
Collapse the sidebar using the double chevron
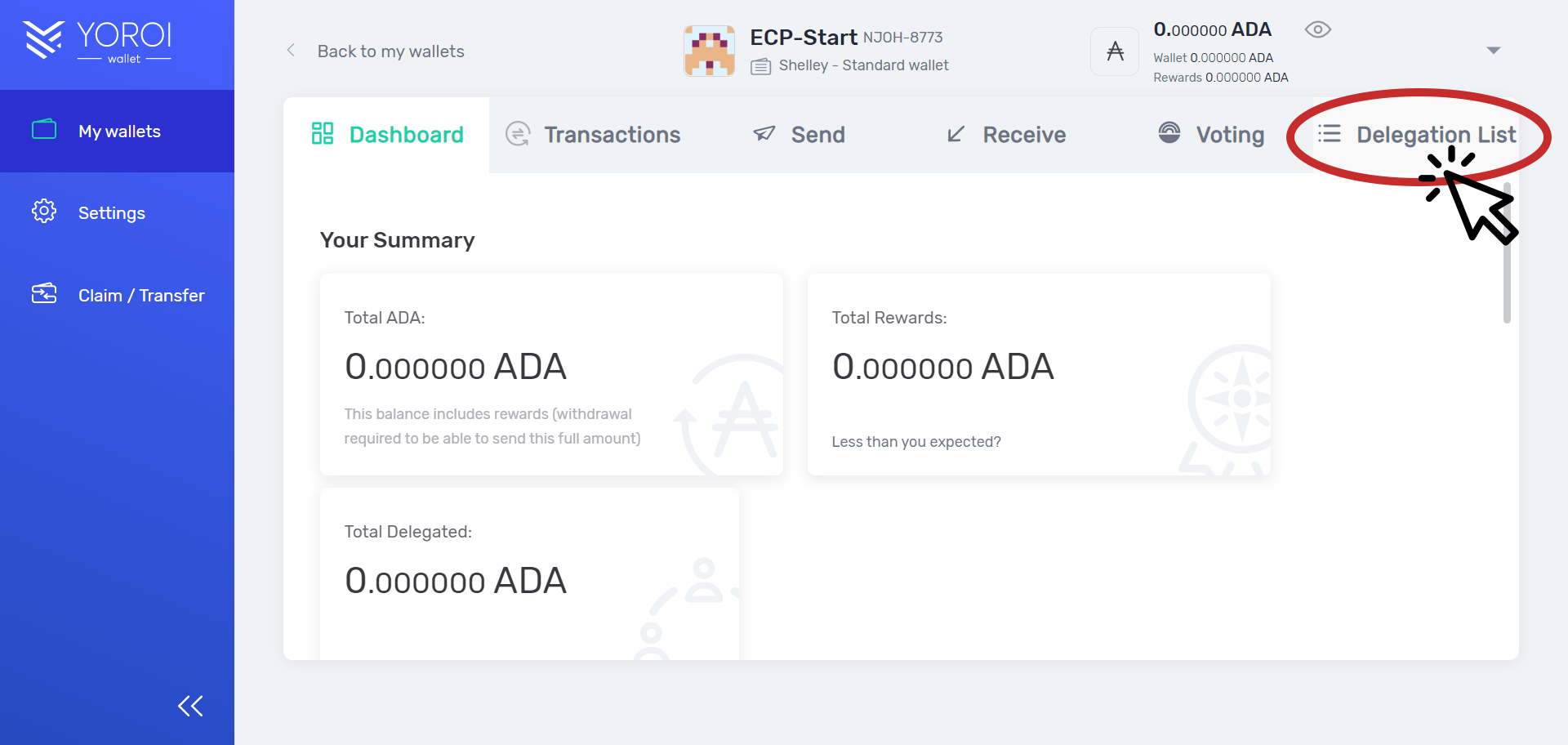click(189, 705)
